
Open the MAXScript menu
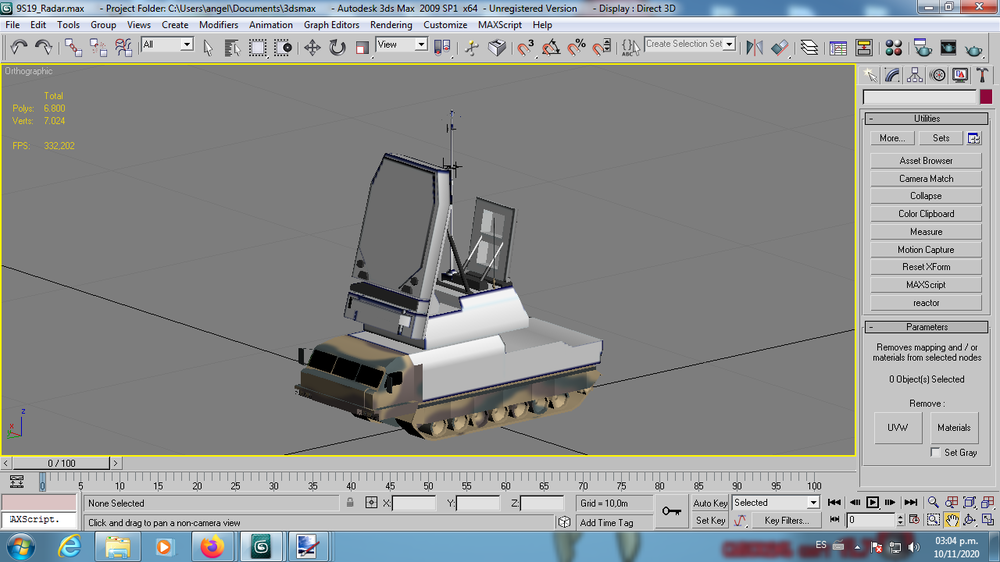coord(499,25)
